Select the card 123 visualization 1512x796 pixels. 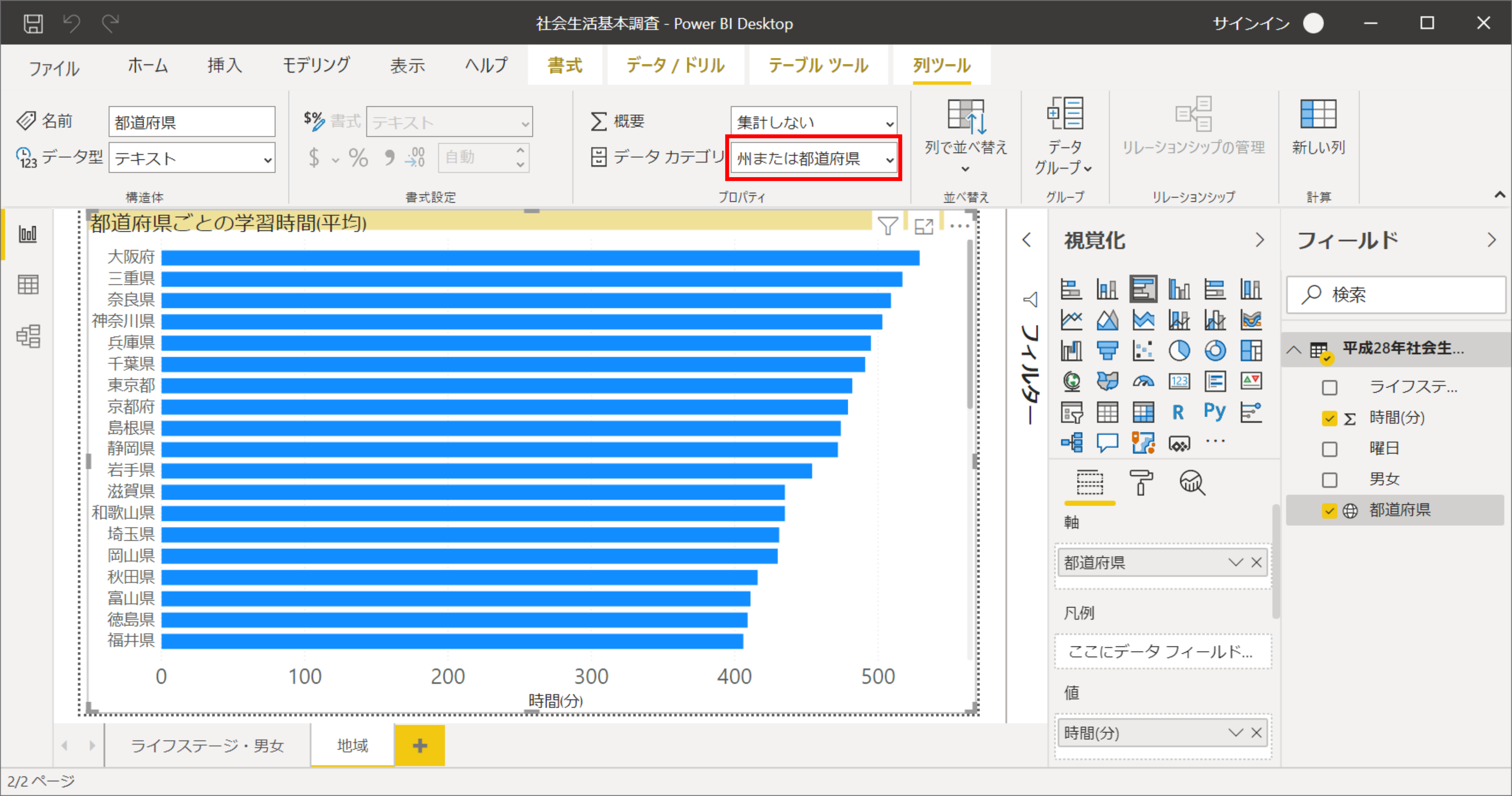pos(1178,381)
